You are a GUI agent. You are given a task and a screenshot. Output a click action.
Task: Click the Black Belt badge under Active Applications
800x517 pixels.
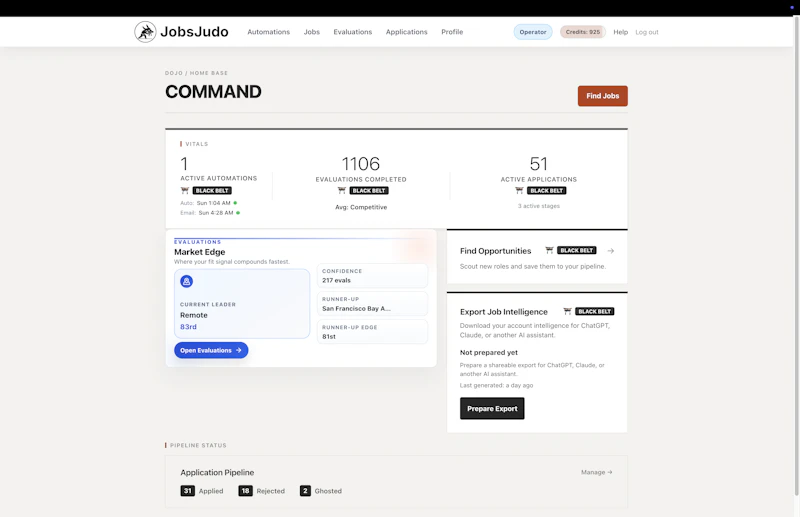coord(546,190)
